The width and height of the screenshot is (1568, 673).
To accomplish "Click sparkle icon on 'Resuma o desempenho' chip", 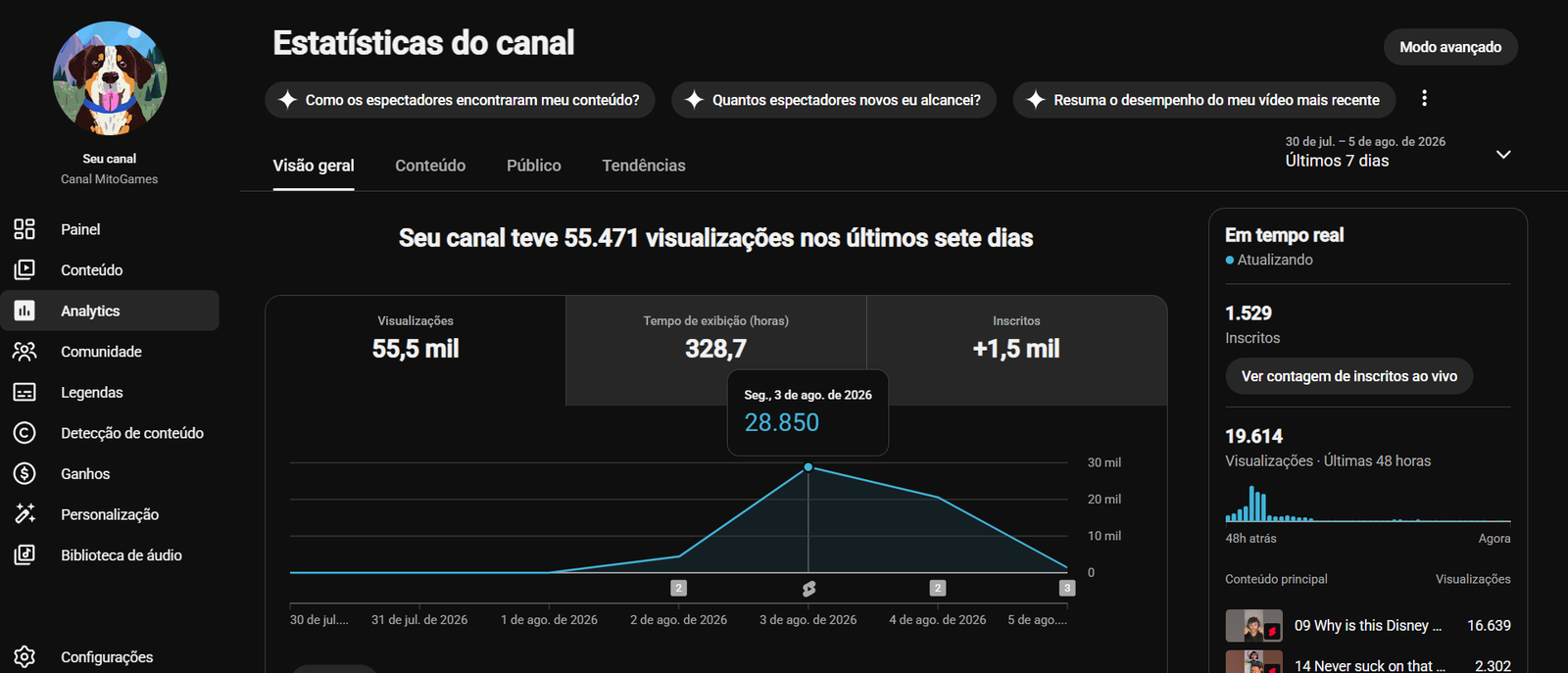I will tap(1035, 100).
